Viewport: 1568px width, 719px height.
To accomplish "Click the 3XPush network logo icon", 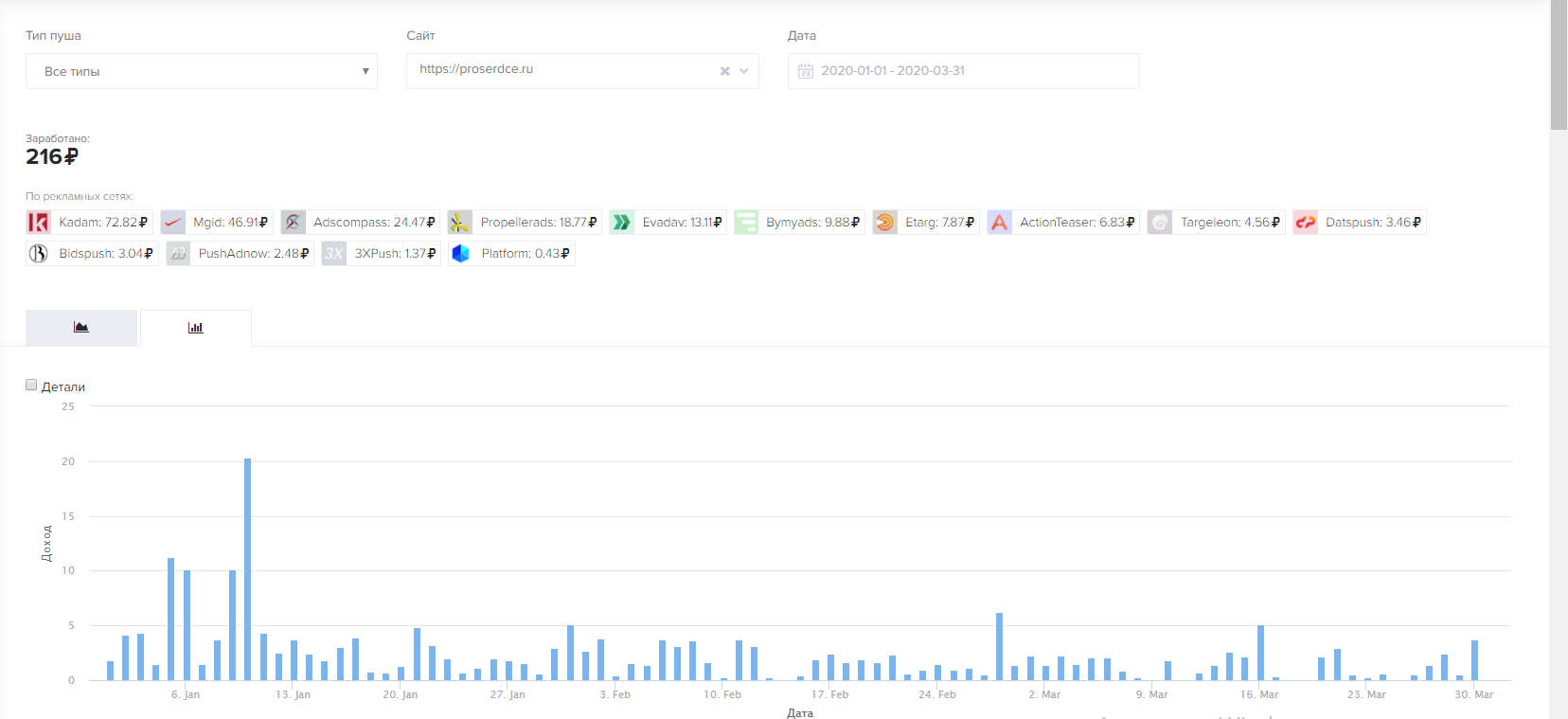I will click(x=333, y=254).
